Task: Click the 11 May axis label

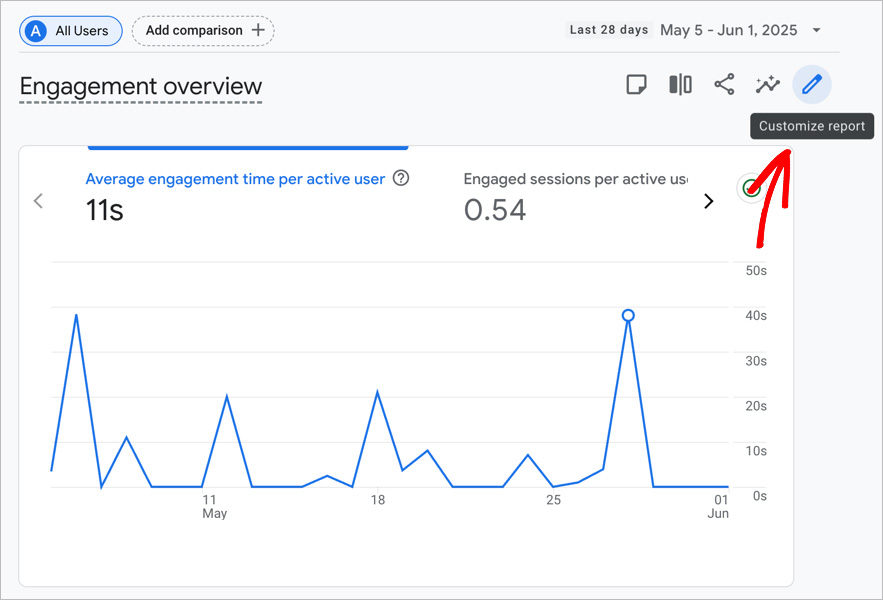Action: (x=215, y=506)
